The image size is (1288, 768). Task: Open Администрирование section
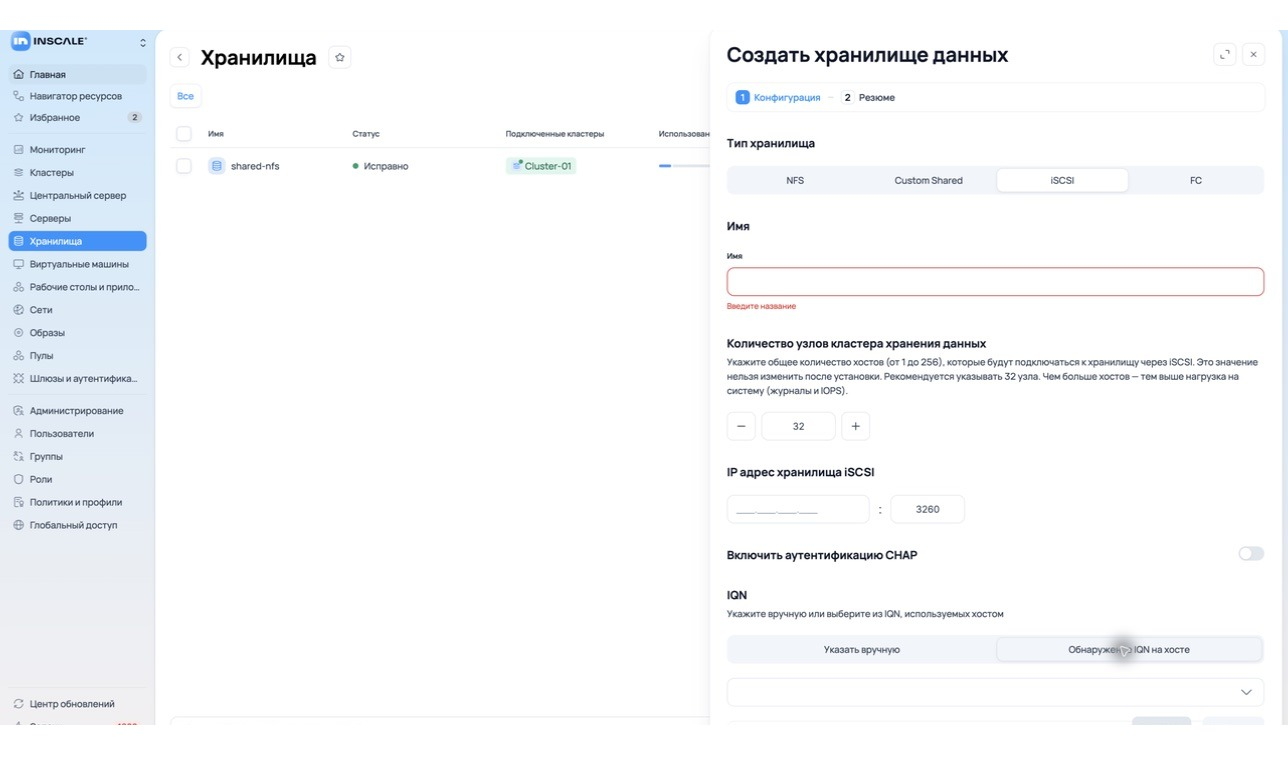point(77,411)
